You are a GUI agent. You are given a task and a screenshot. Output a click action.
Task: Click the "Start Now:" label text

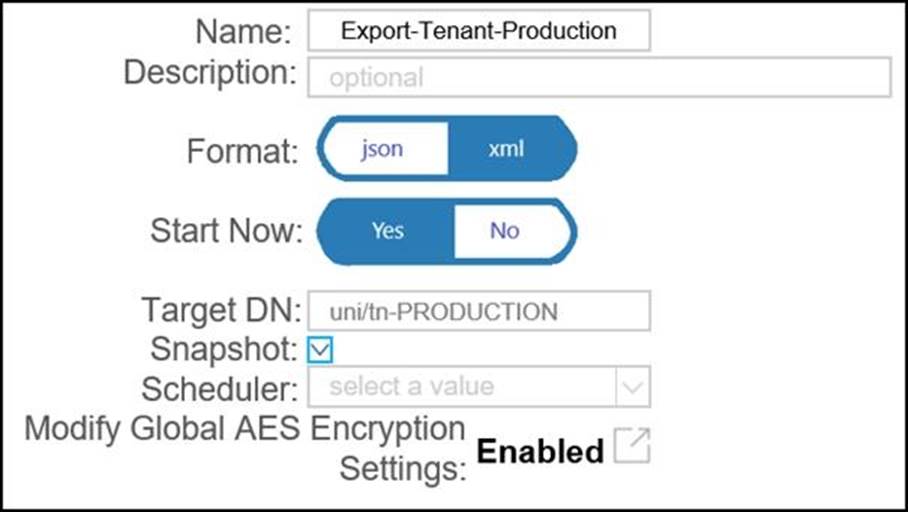click(x=226, y=231)
